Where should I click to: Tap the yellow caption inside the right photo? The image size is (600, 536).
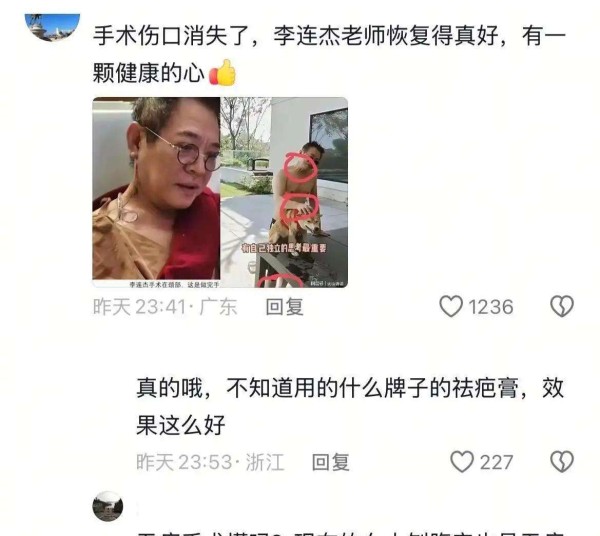pos(284,248)
